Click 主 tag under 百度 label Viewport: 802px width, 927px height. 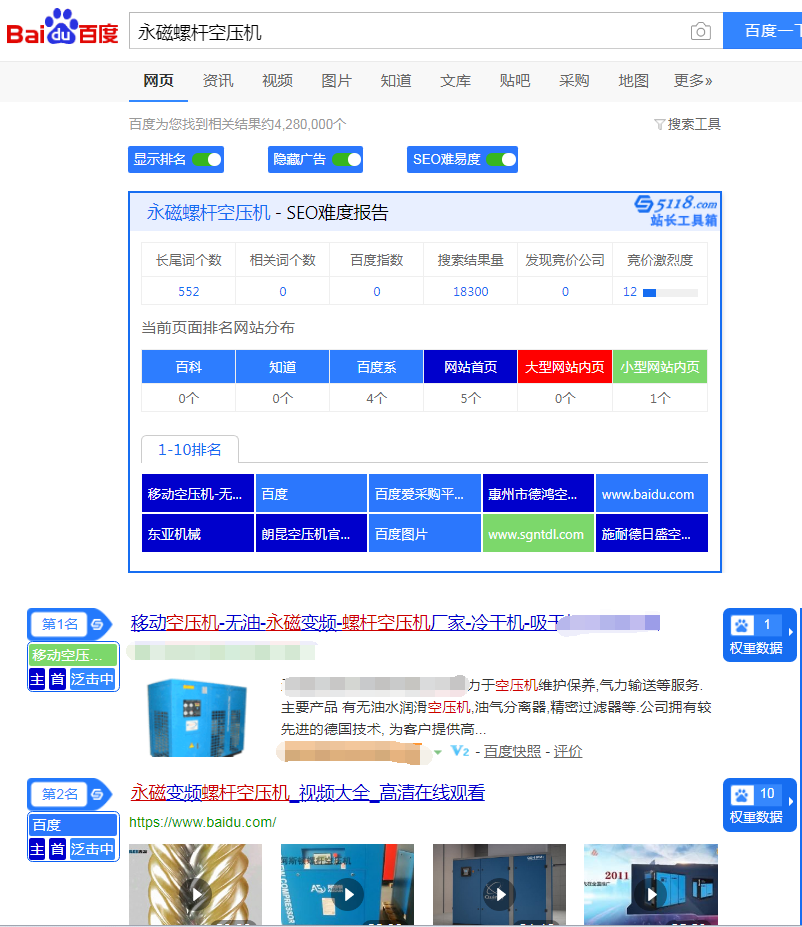(37, 850)
